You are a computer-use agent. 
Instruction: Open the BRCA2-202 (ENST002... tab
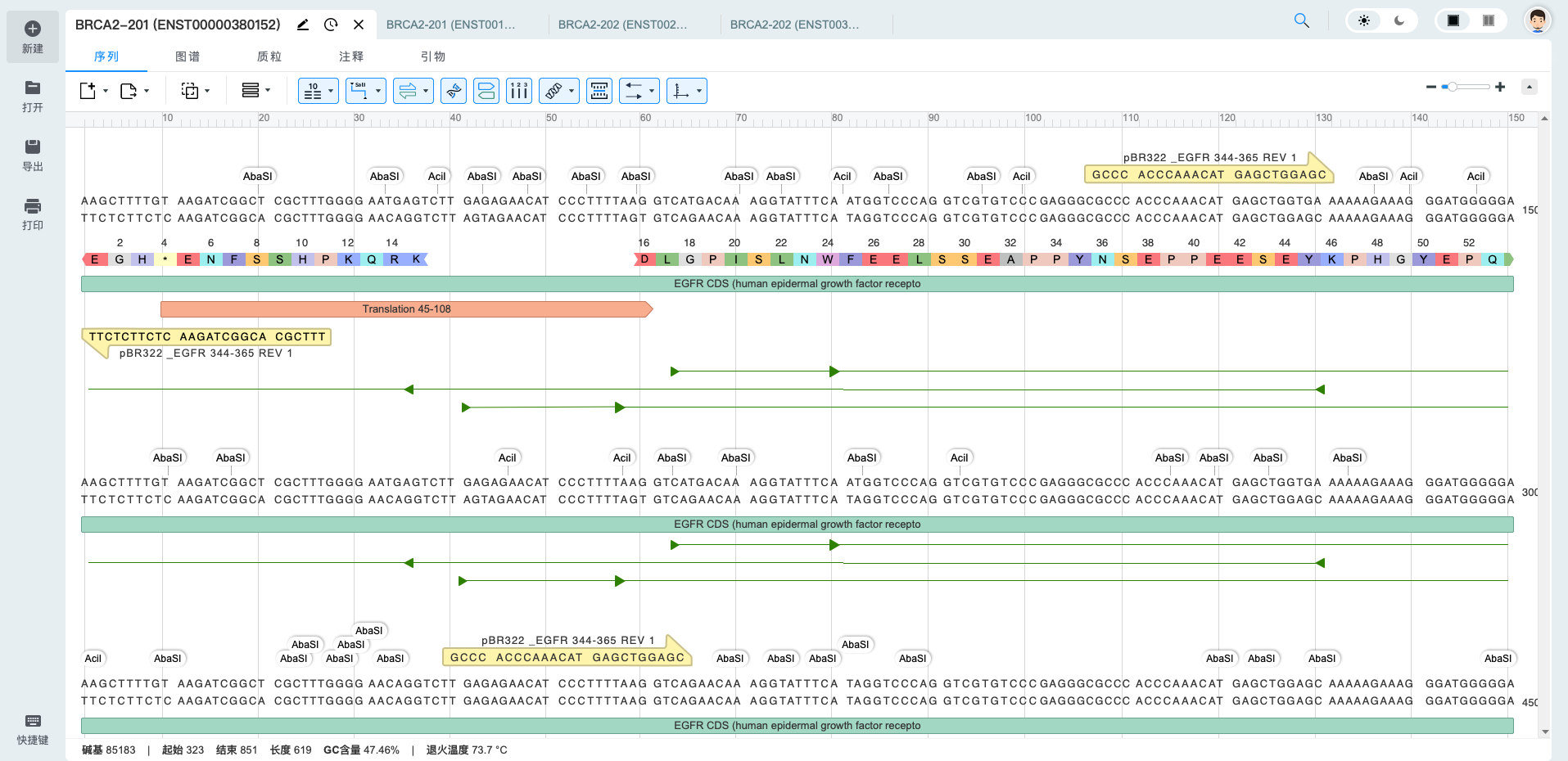[x=623, y=25]
